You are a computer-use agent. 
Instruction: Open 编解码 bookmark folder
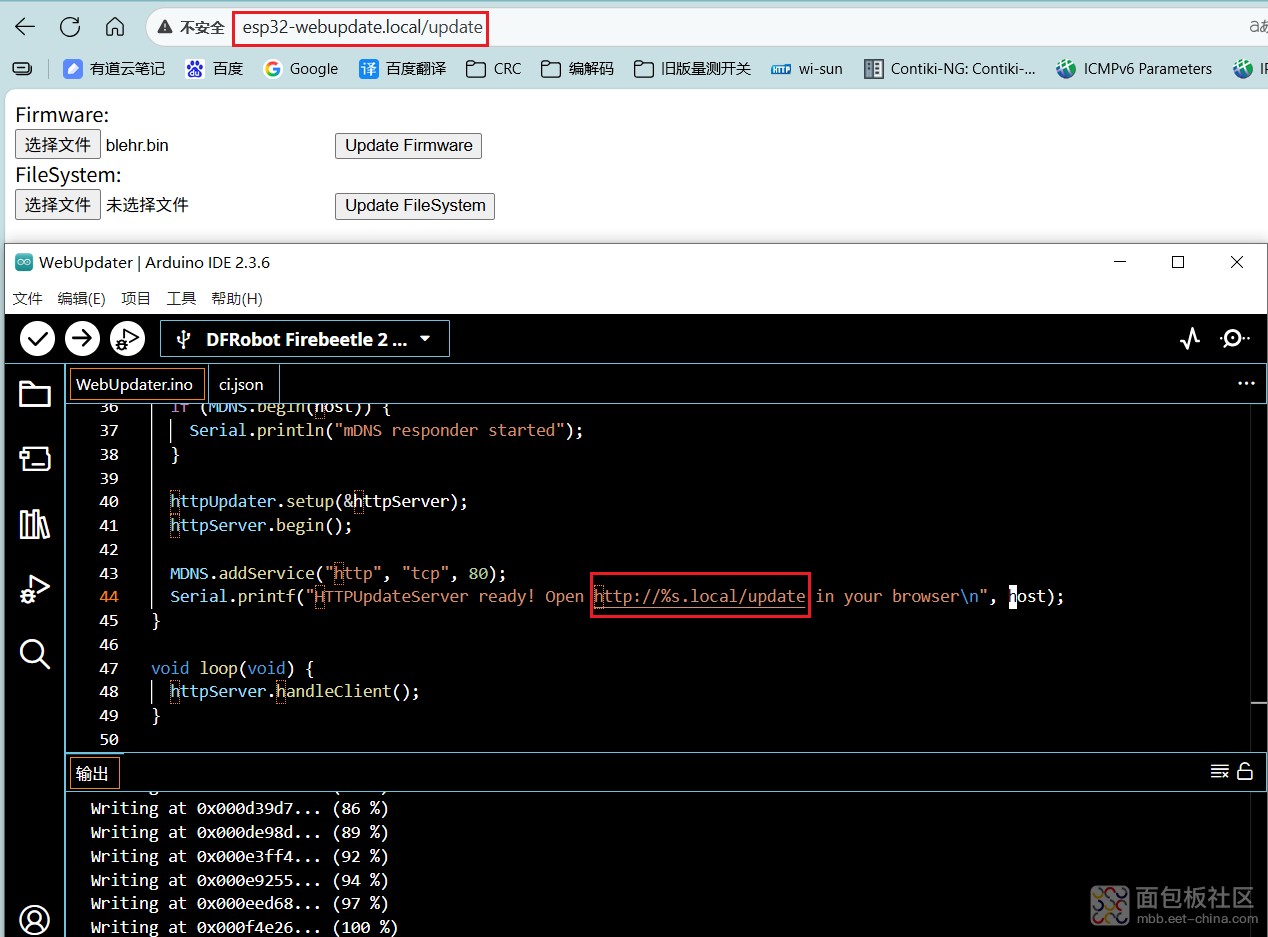577,69
